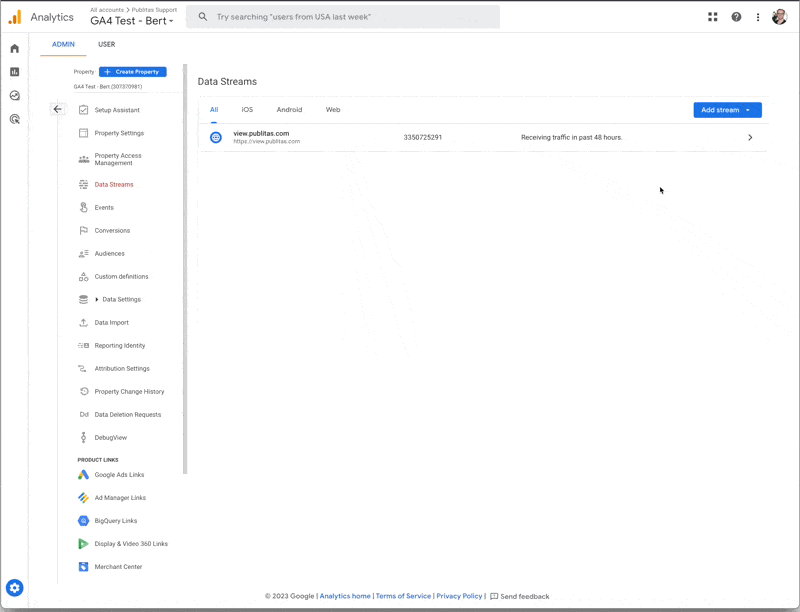Click the DebugView icon

tap(84, 438)
